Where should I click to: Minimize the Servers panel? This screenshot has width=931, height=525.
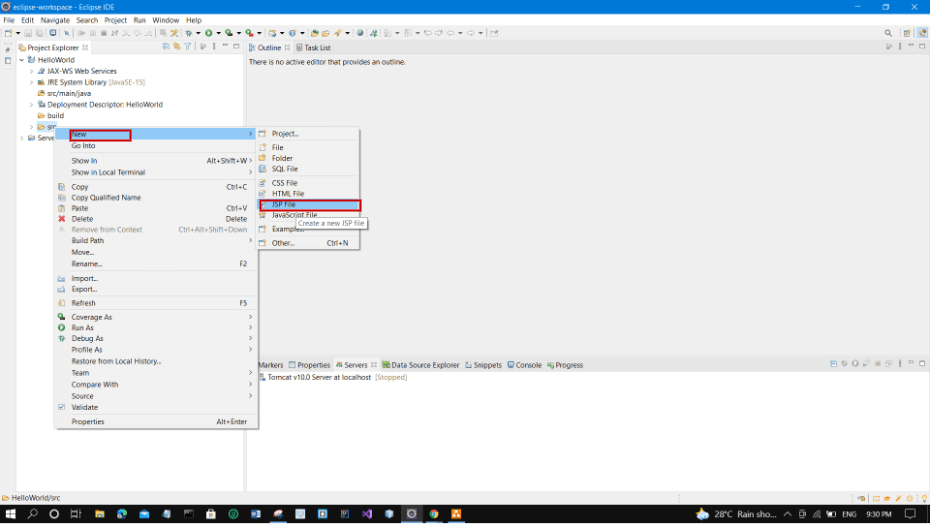point(911,362)
